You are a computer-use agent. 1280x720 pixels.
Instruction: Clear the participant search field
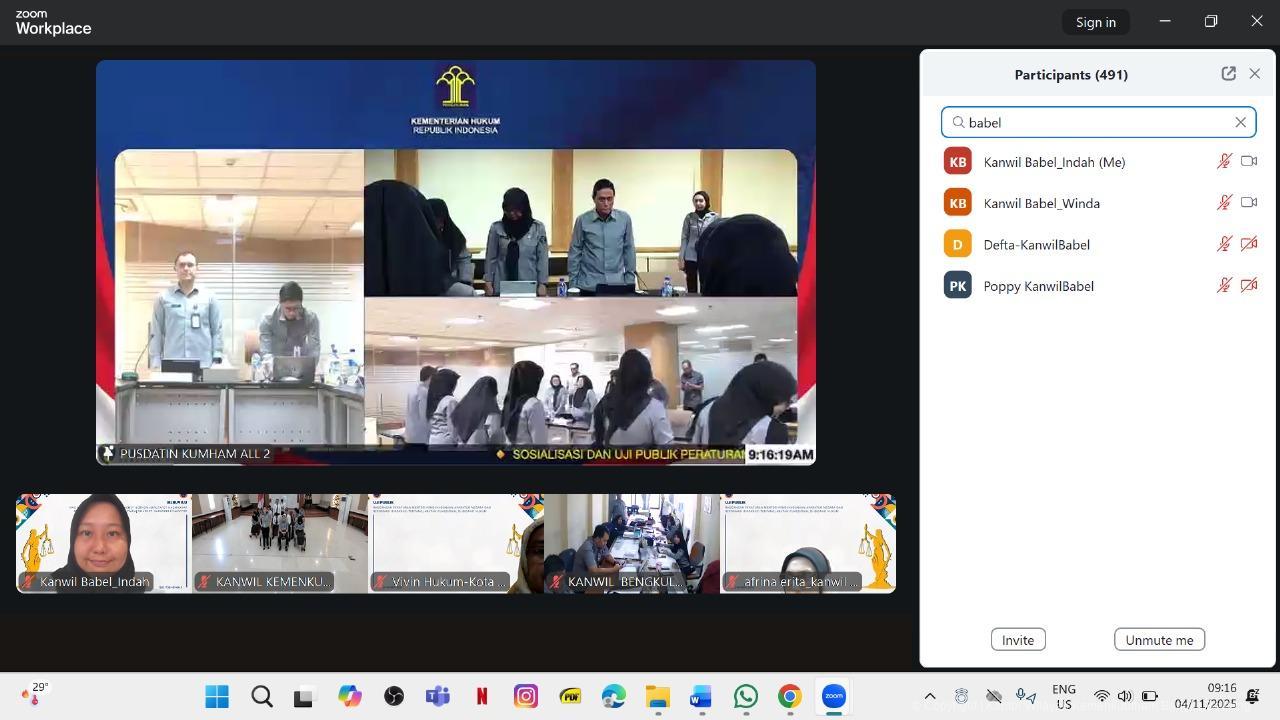click(1240, 122)
